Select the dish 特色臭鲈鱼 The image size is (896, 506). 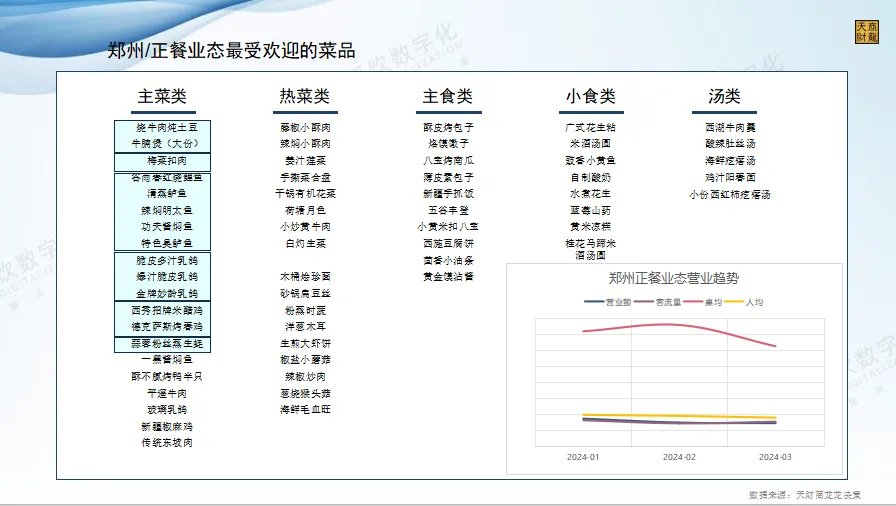[x=167, y=243]
